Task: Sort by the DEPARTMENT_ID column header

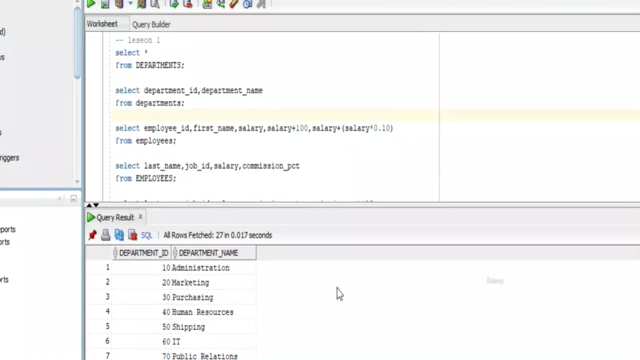Action: 141,253
